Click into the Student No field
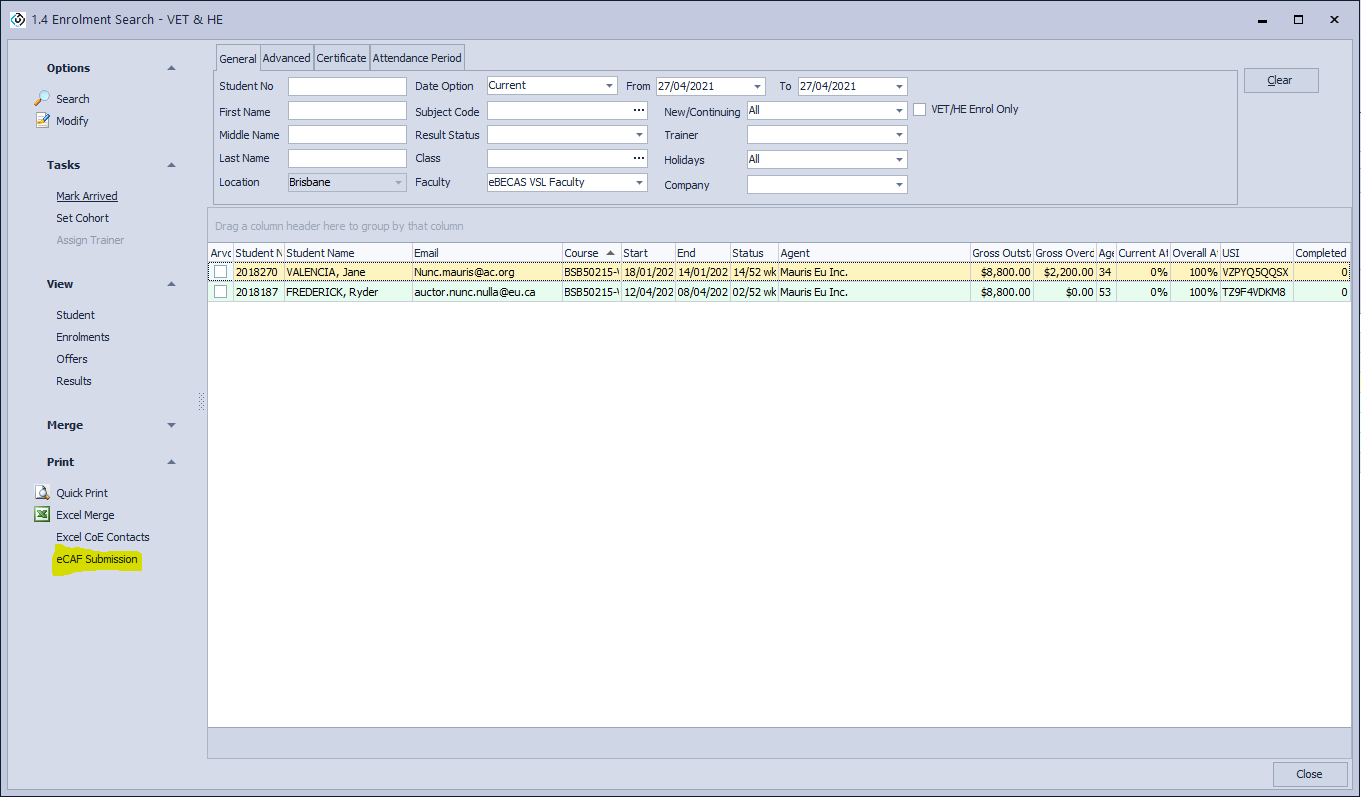This screenshot has height=797, width=1361. [x=347, y=87]
